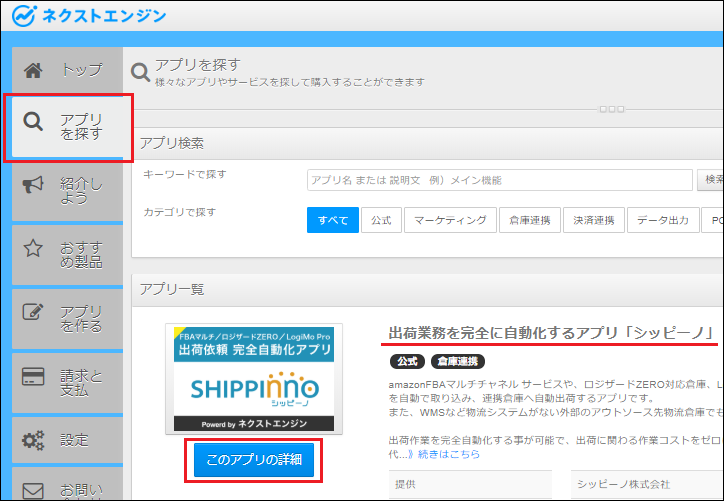Filter by 倉庫連携 category
The width and height of the screenshot is (724, 501).
click(x=529, y=219)
